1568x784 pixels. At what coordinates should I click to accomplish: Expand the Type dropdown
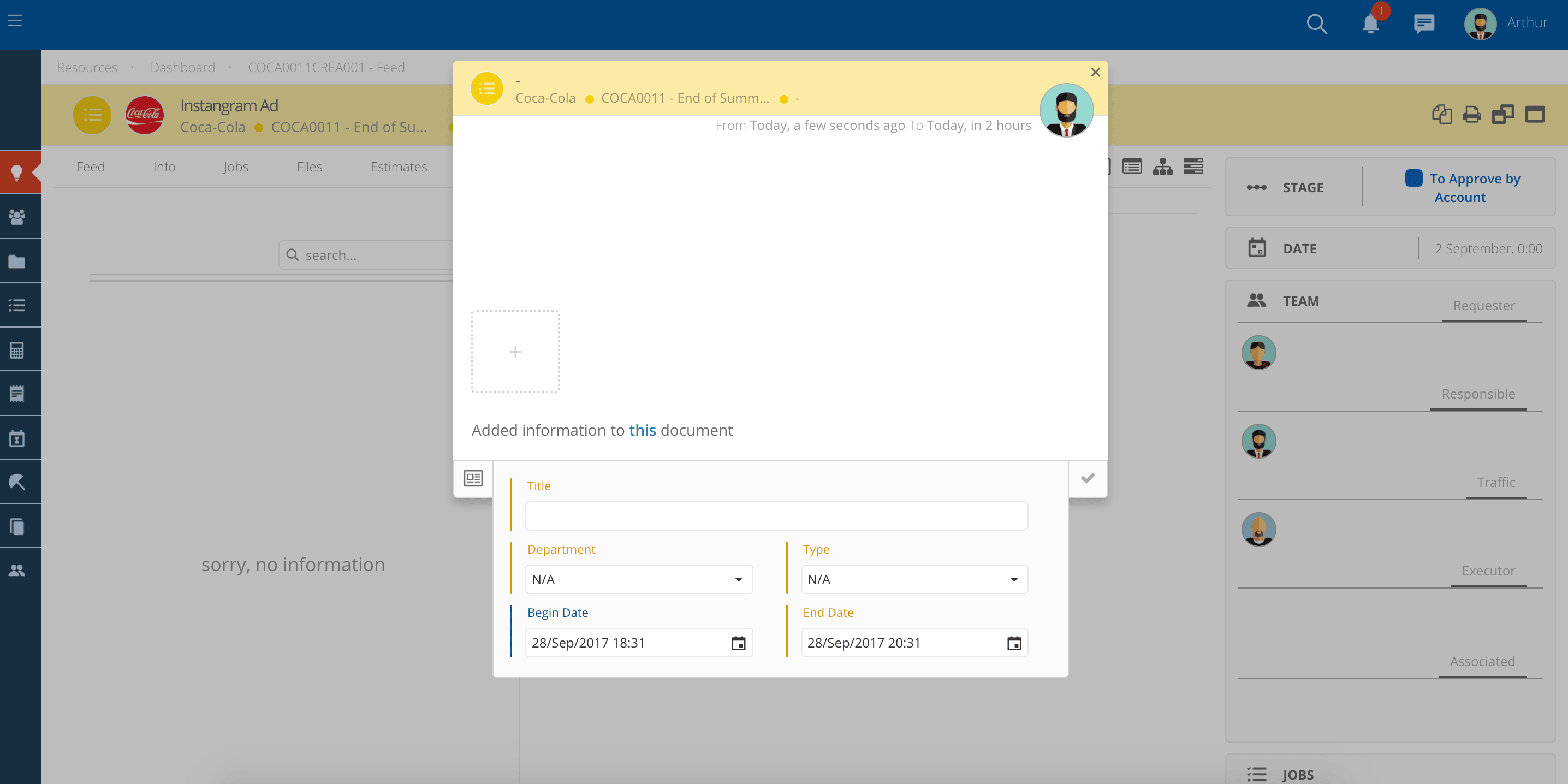click(x=913, y=579)
